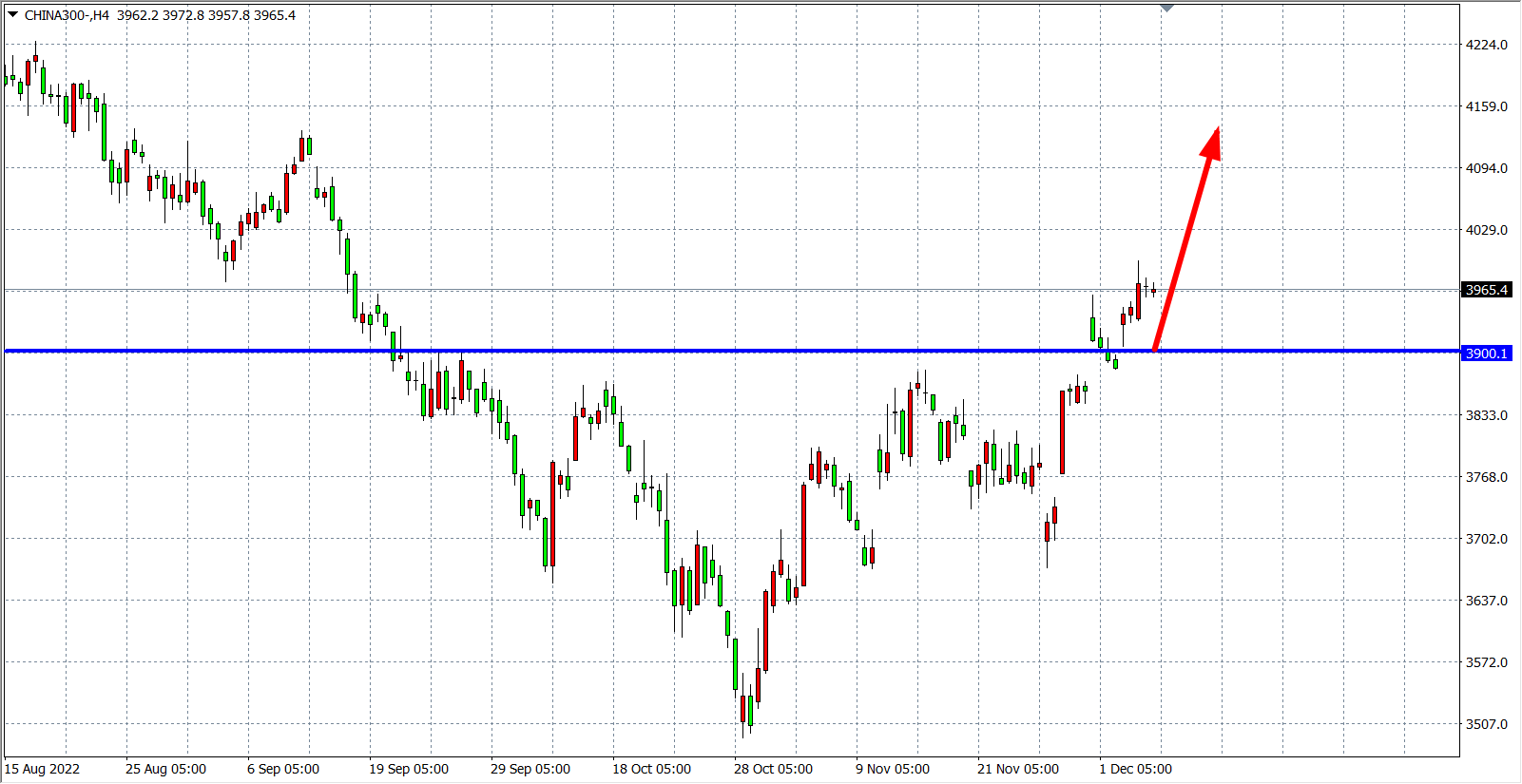Select the red arrow's arrowhead tip
This screenshot has width=1522, height=784.
(1216, 133)
